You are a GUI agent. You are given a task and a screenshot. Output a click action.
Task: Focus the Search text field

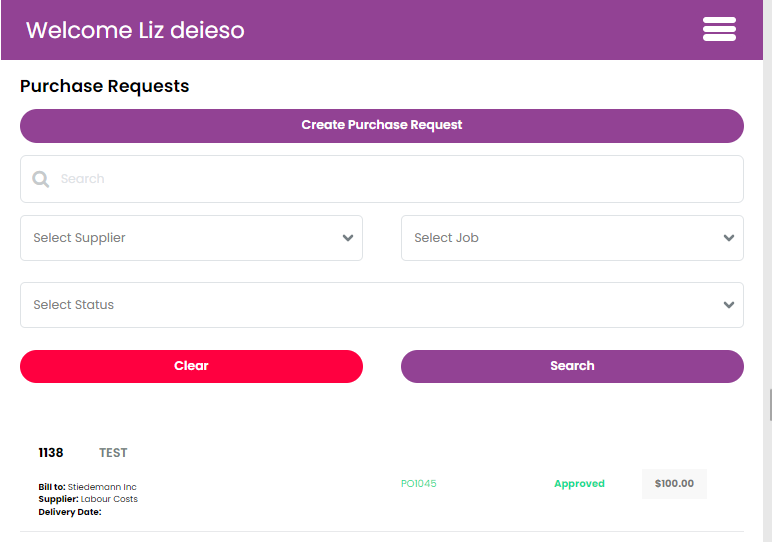(382, 179)
